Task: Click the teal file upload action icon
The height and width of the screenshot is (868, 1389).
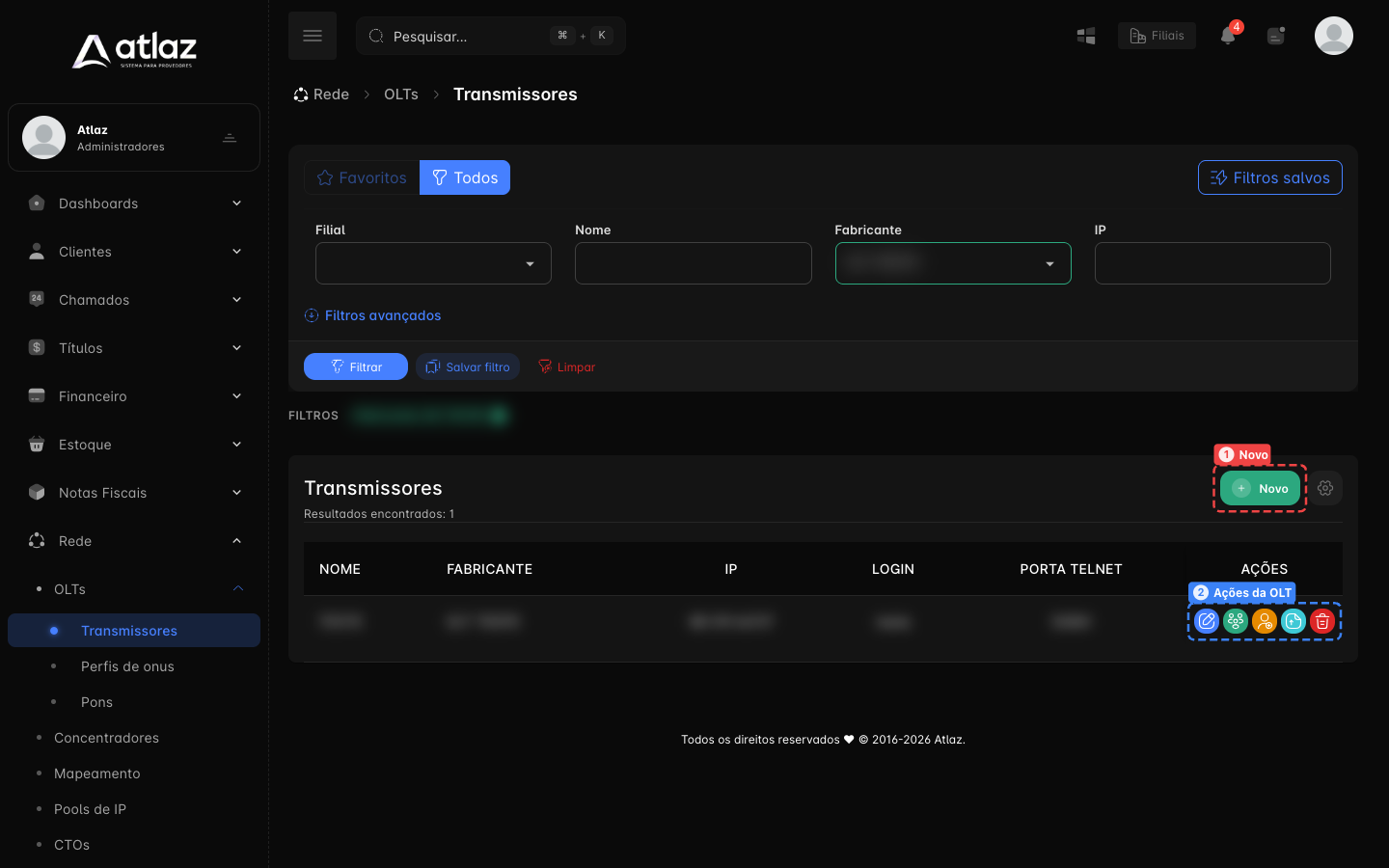Action: point(1294,621)
